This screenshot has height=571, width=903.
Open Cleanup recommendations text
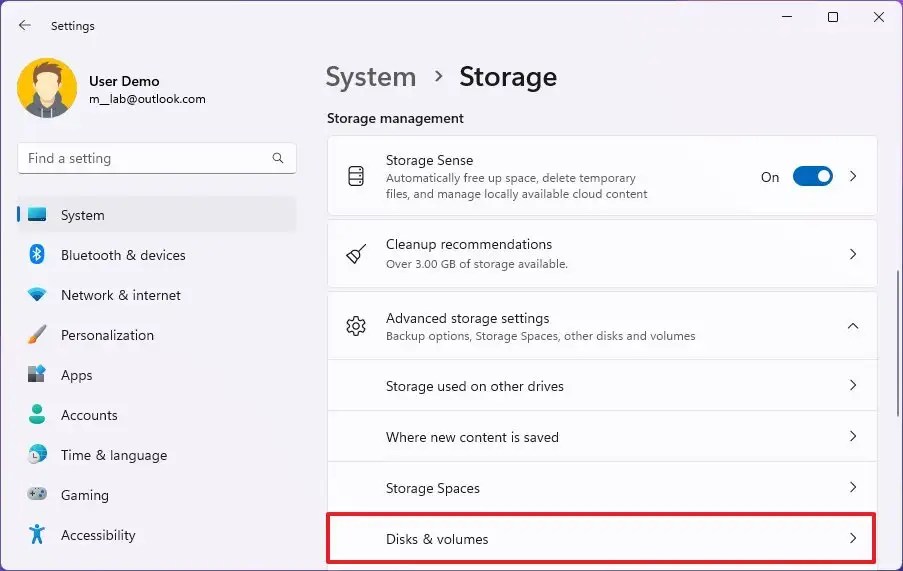[469, 244]
